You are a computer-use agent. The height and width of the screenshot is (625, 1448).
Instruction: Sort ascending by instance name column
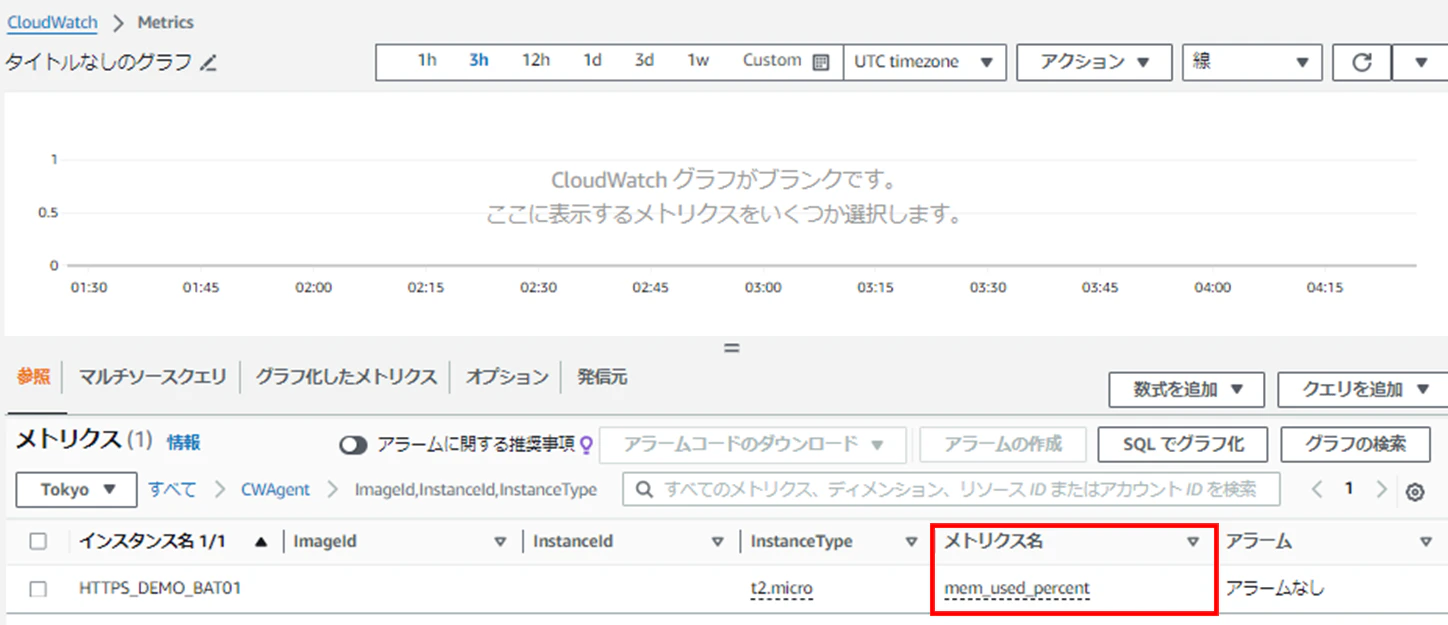[x=261, y=542]
